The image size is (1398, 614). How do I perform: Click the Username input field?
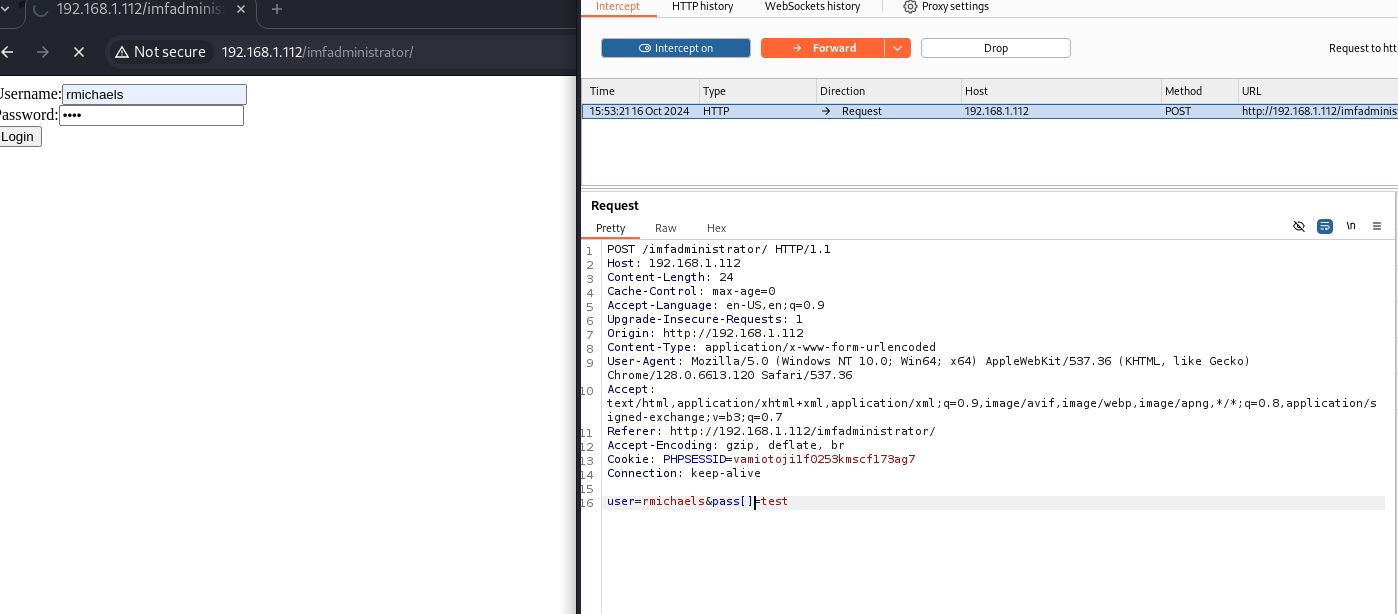pyautogui.click(x=154, y=94)
